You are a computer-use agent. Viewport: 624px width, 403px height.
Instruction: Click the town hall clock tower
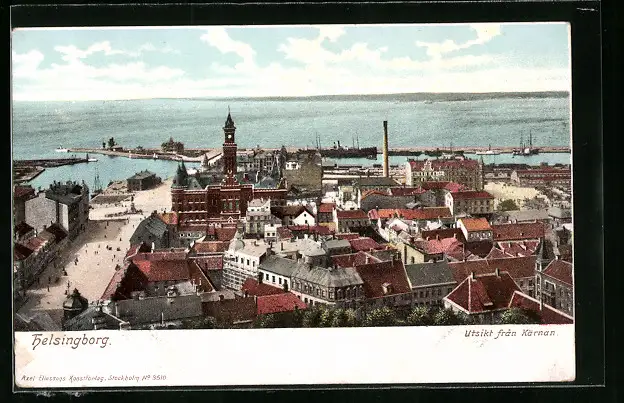[x=229, y=143]
